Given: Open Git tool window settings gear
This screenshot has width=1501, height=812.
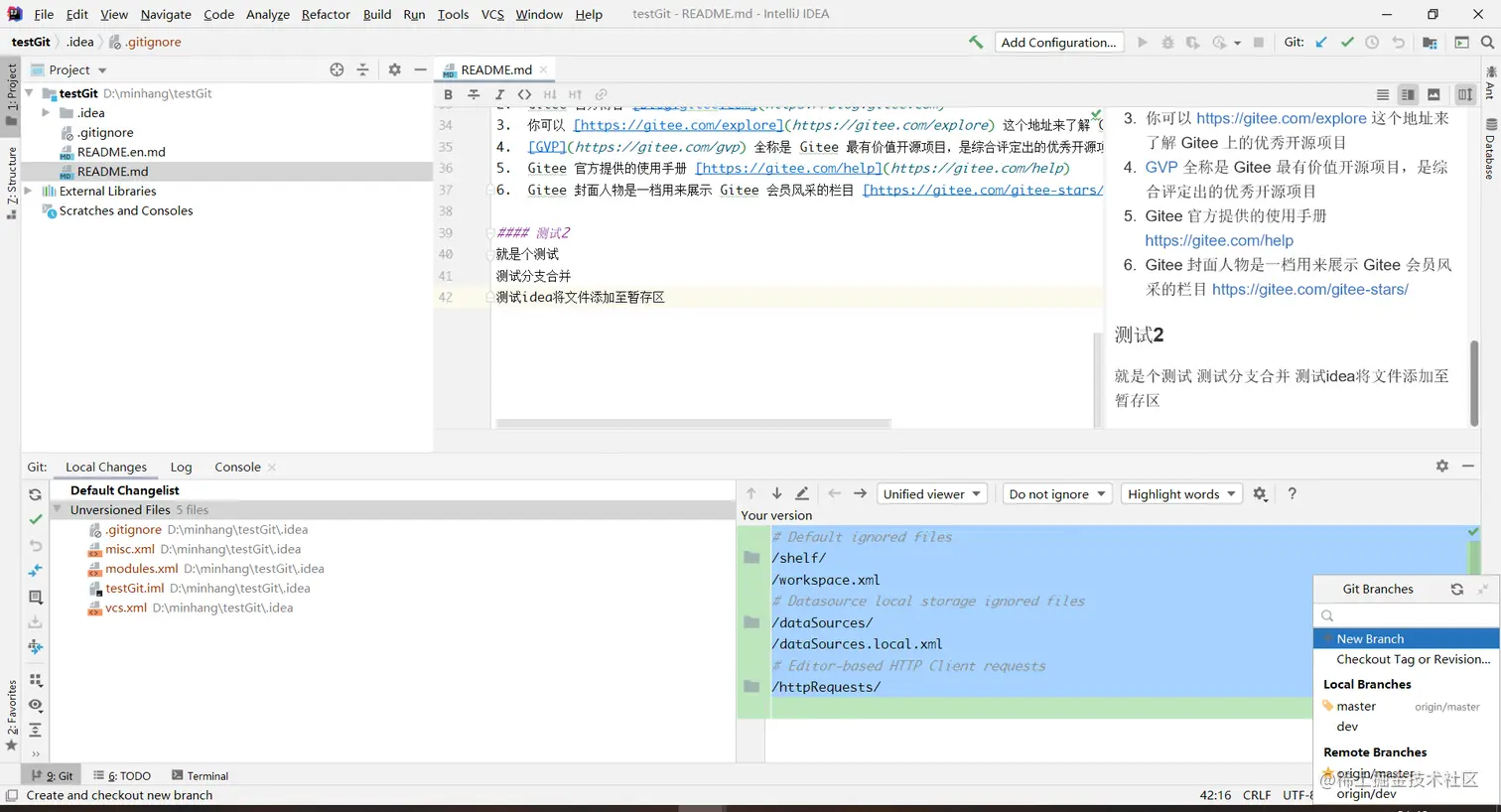Looking at the screenshot, I should [x=1441, y=466].
